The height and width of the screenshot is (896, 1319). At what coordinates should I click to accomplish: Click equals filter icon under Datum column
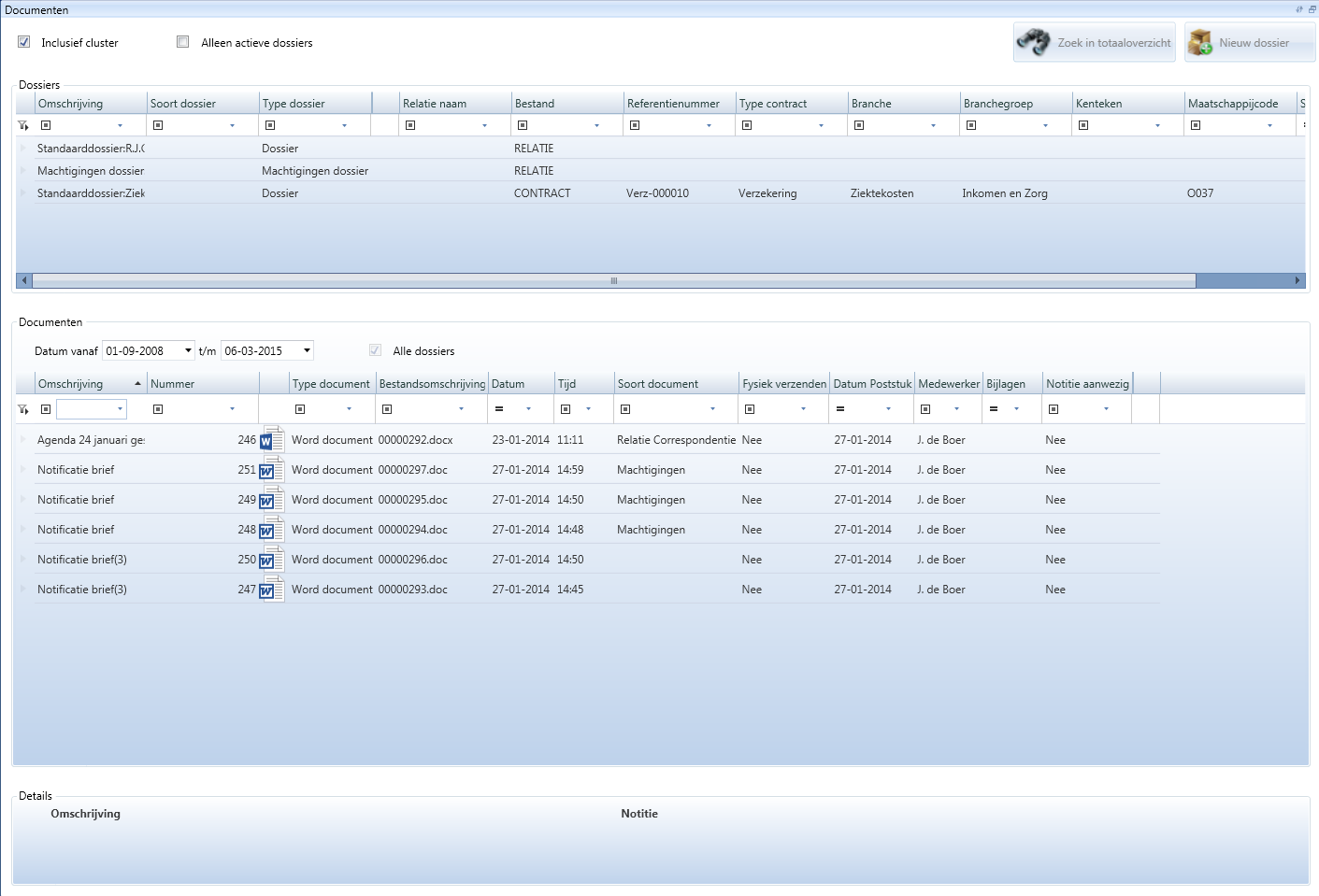coord(499,409)
